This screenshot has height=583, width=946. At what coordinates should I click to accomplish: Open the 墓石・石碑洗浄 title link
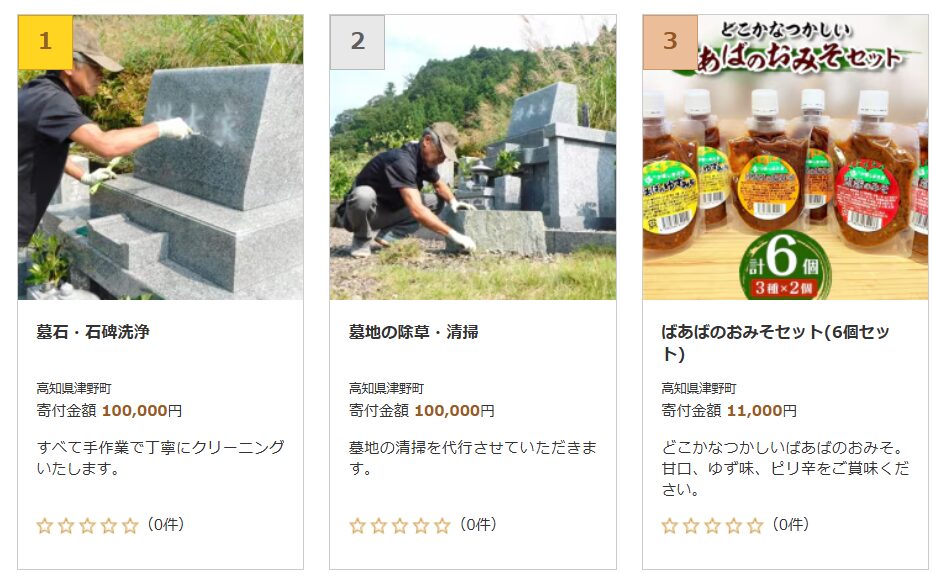pos(93,332)
